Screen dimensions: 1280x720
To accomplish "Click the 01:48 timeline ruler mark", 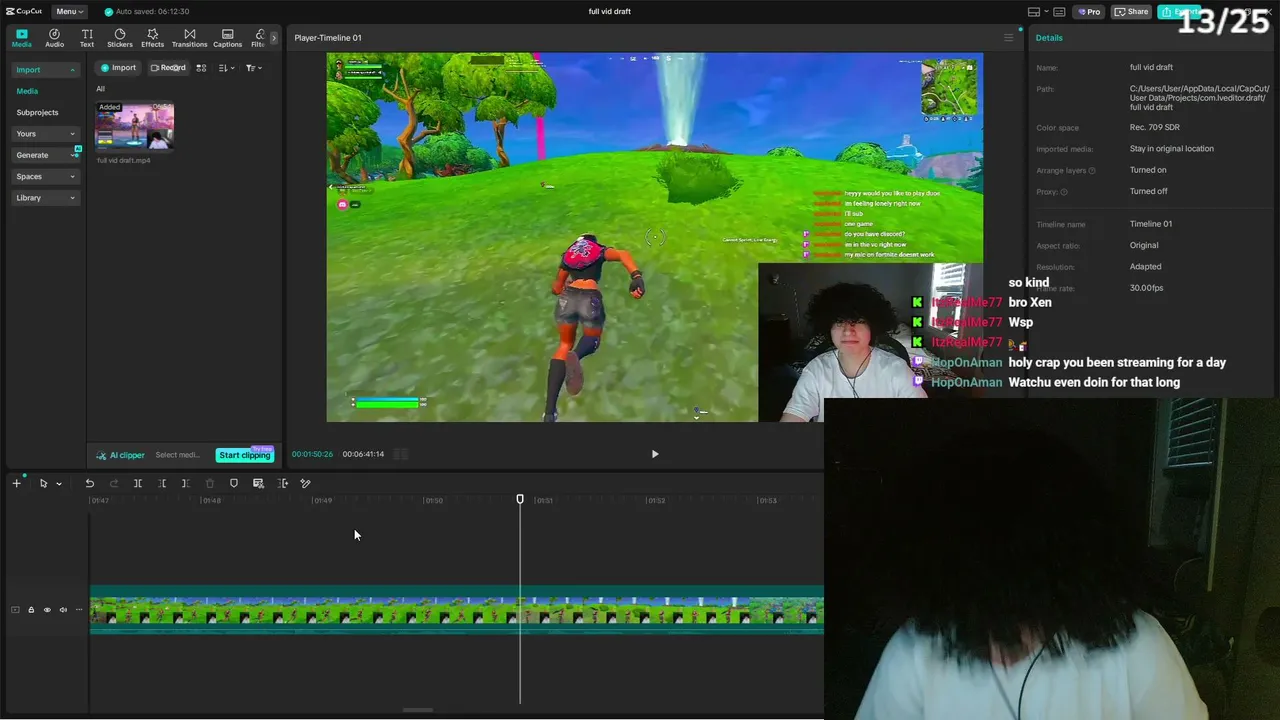I will point(211,500).
